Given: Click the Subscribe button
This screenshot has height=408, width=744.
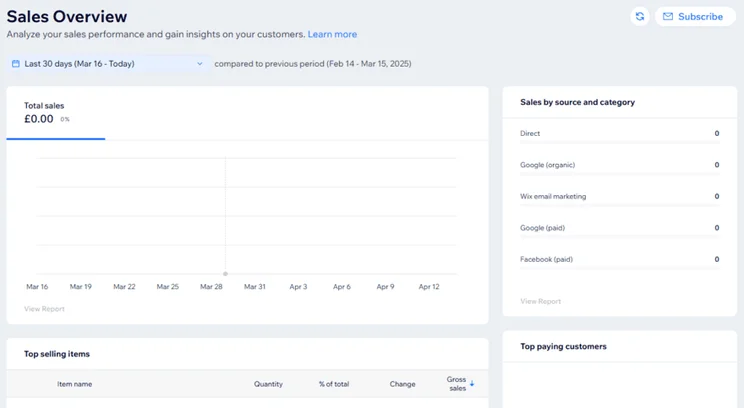Looking at the screenshot, I should tap(695, 17).
